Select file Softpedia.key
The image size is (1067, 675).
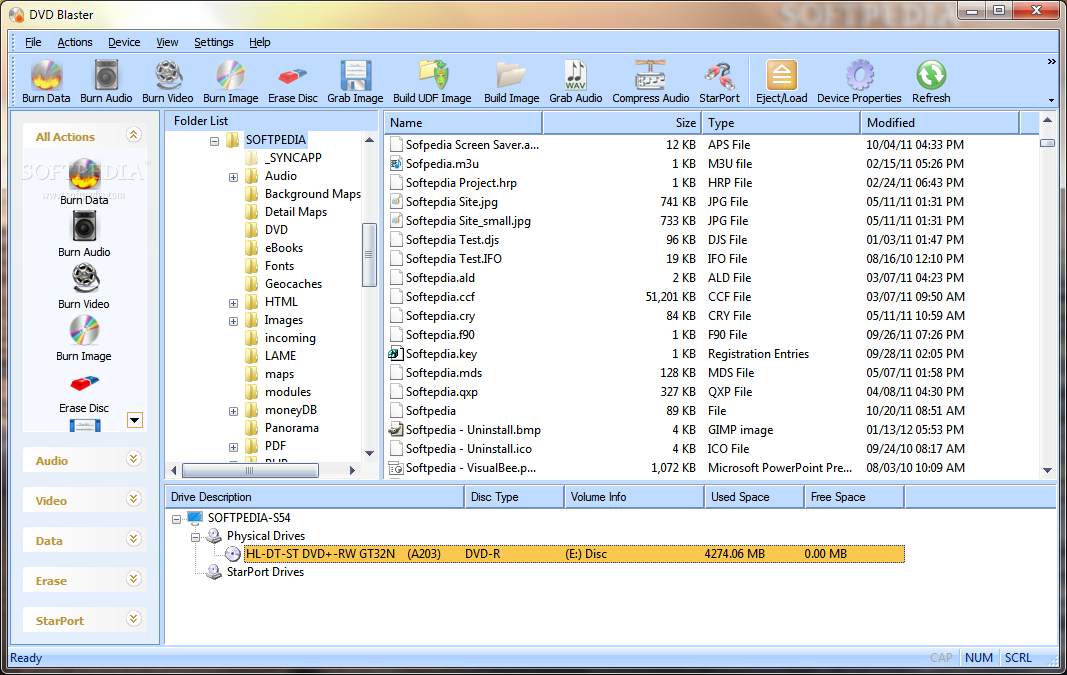pos(441,354)
